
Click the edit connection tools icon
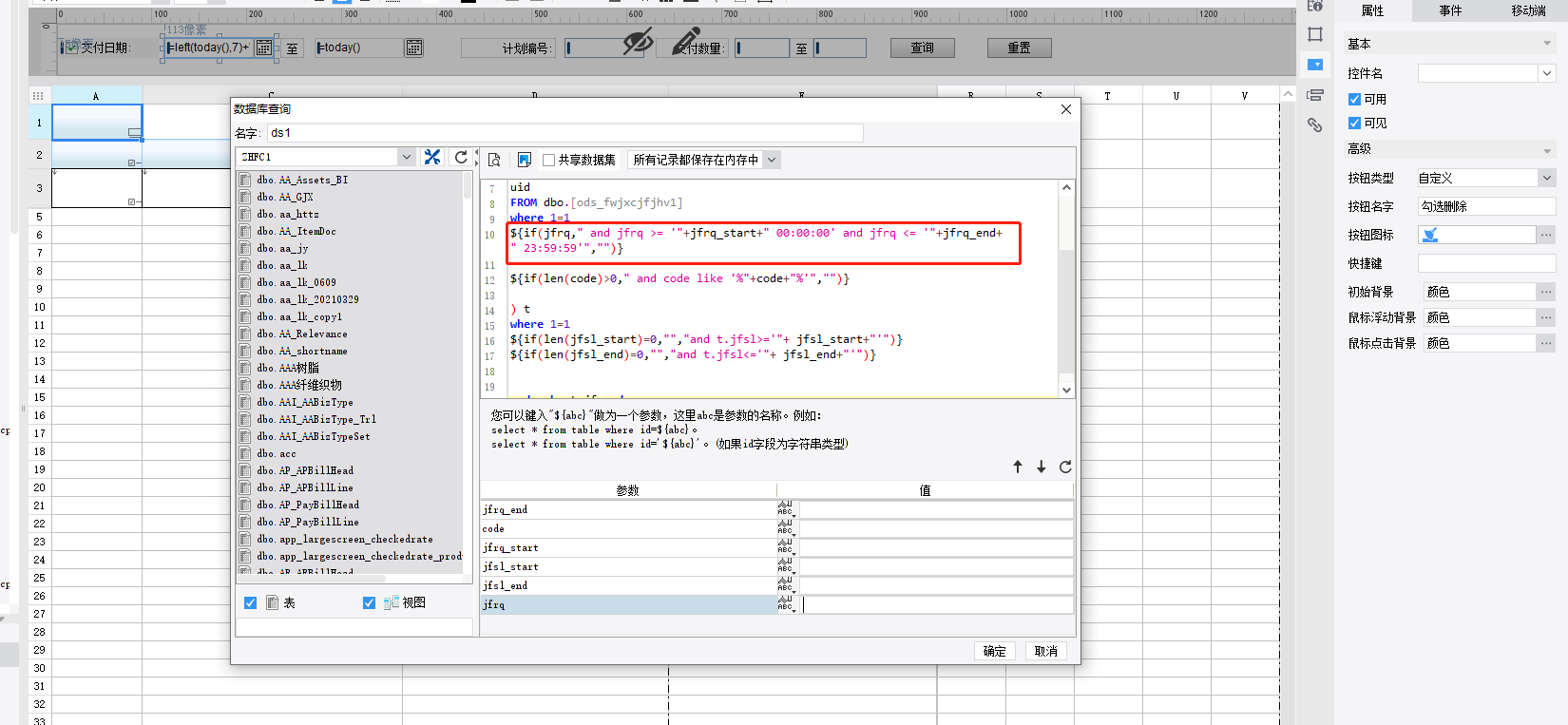[x=432, y=157]
